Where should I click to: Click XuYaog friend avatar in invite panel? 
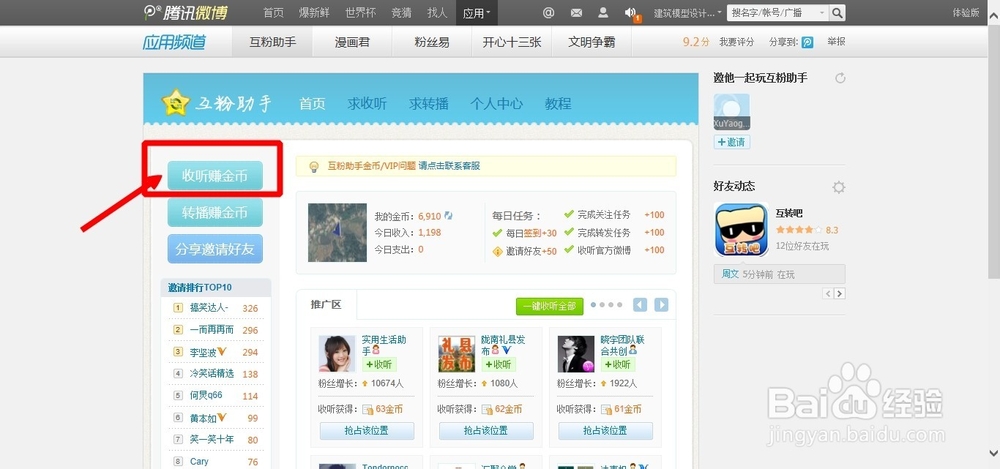click(x=732, y=112)
